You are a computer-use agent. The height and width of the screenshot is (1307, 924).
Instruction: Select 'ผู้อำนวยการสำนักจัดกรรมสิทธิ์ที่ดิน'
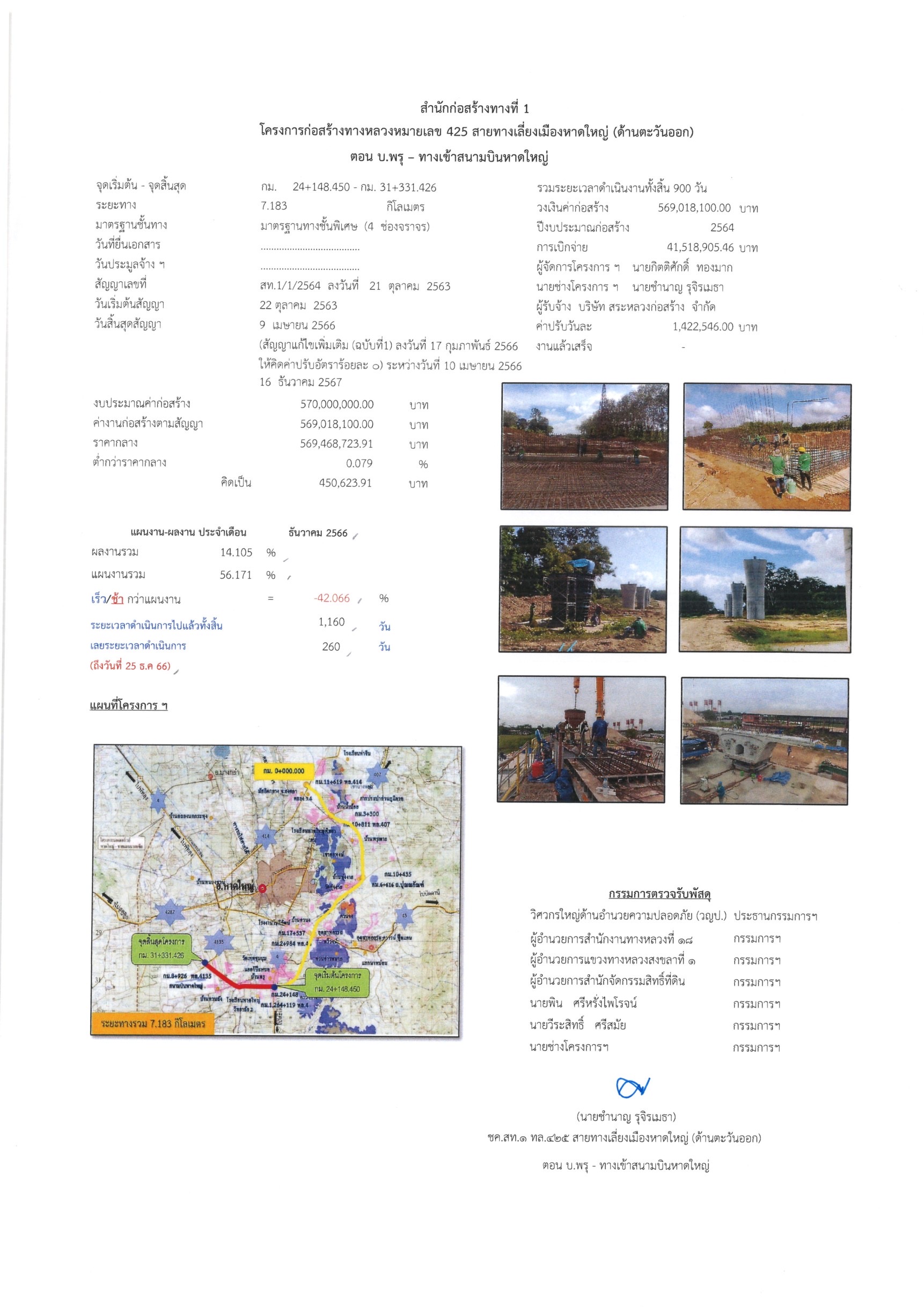tap(606, 981)
